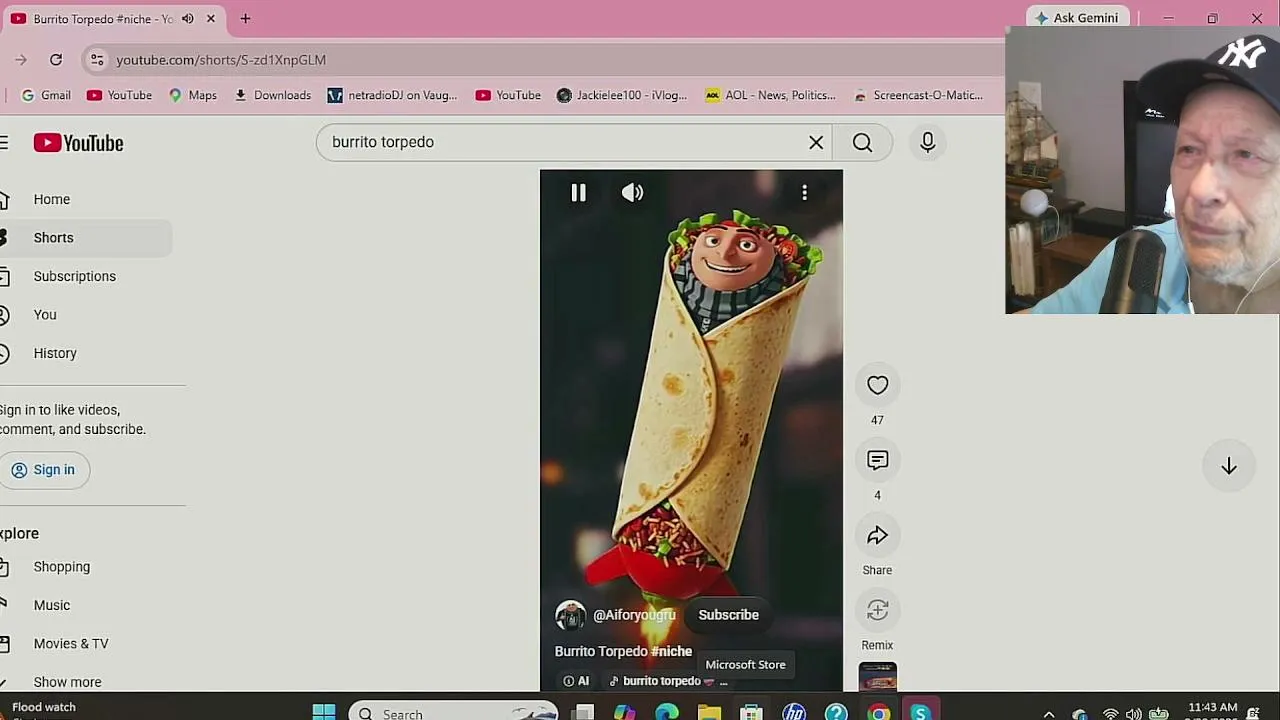Open the short's three-dot options menu

pyautogui.click(x=804, y=193)
